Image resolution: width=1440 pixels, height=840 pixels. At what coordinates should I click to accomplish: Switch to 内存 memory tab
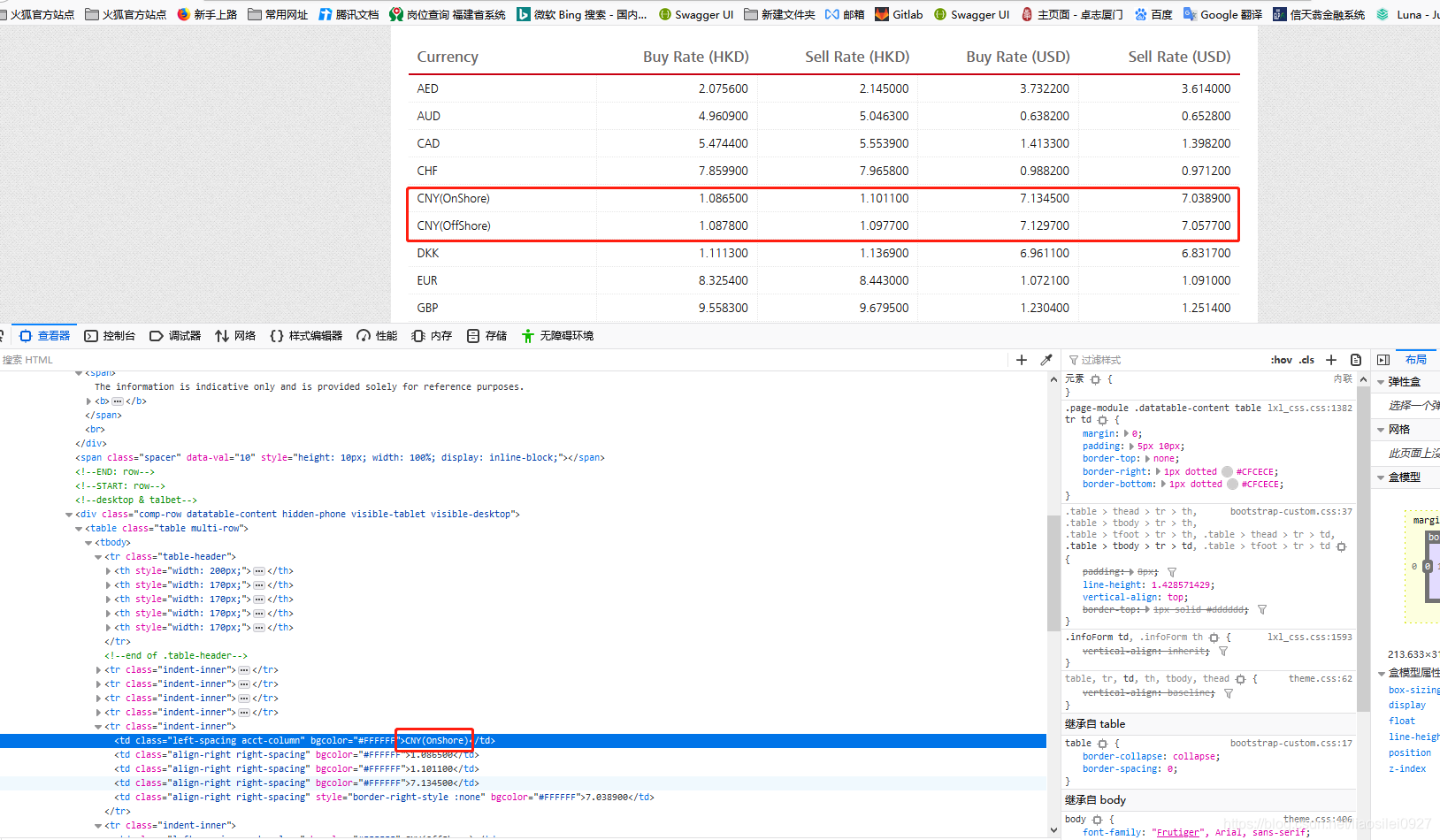click(x=432, y=336)
